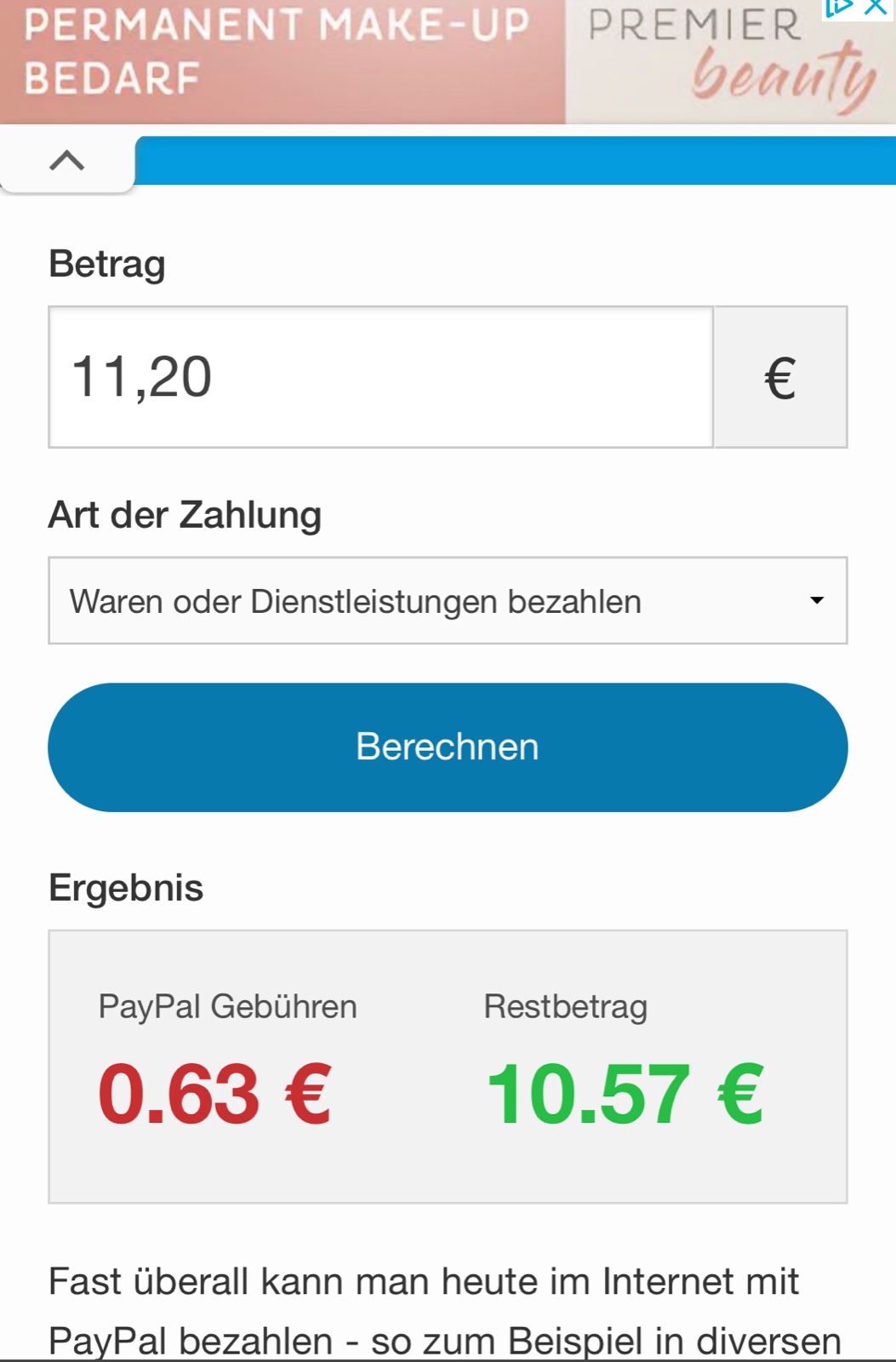Click the green 10.57 € remaining amount
The height and width of the screenshot is (1362, 896).
625,1095
